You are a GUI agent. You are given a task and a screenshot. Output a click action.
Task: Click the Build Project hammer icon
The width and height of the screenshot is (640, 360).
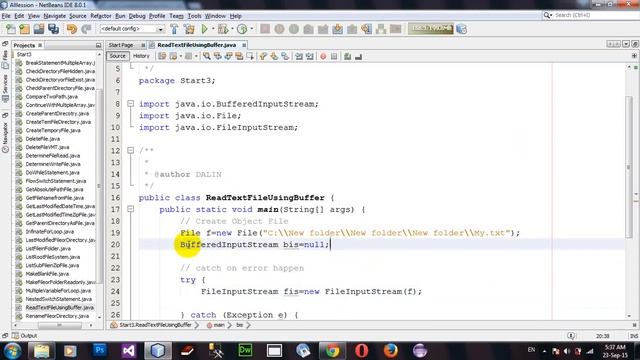[x=174, y=29]
